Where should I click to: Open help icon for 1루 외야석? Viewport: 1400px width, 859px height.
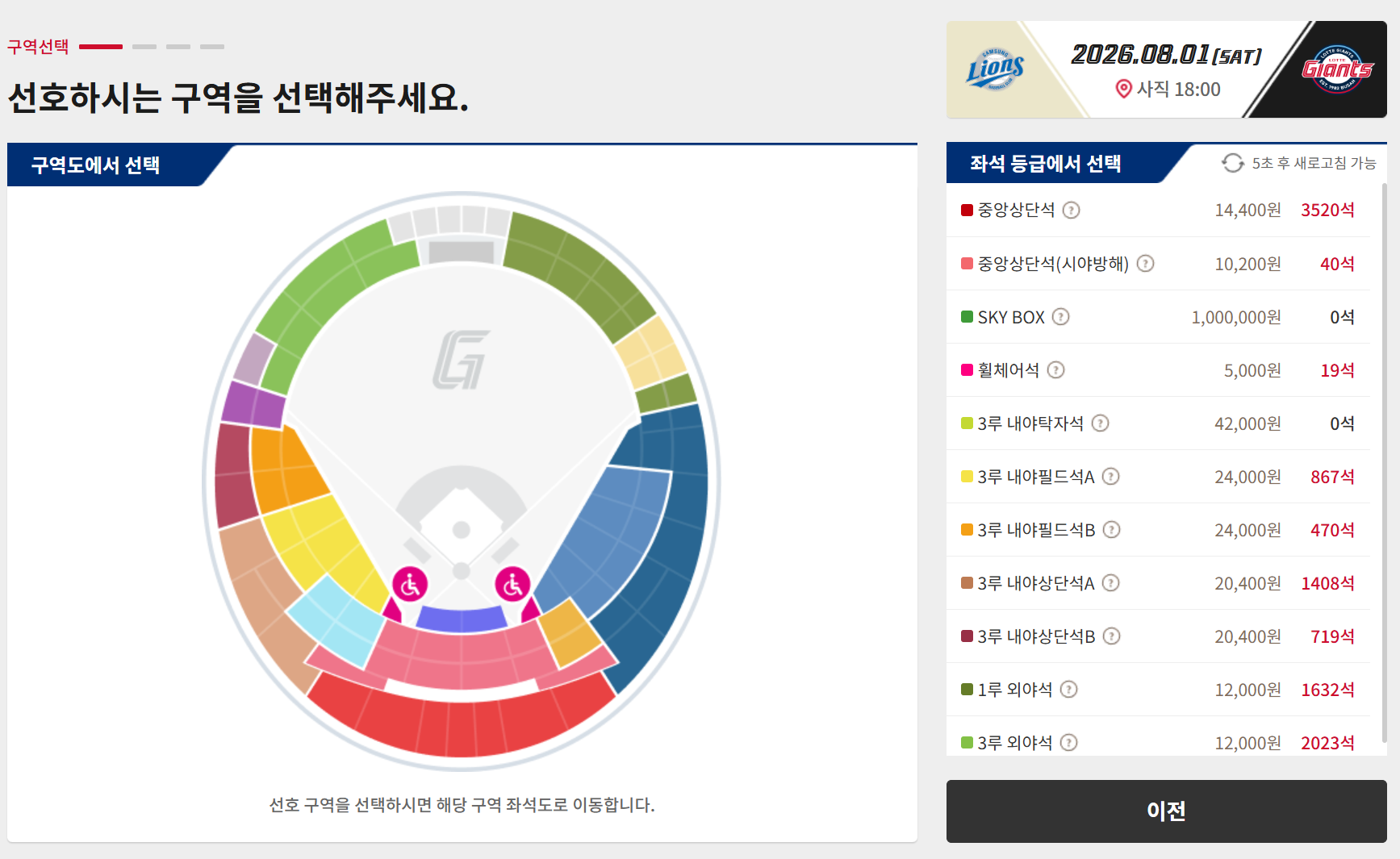pos(1068,690)
